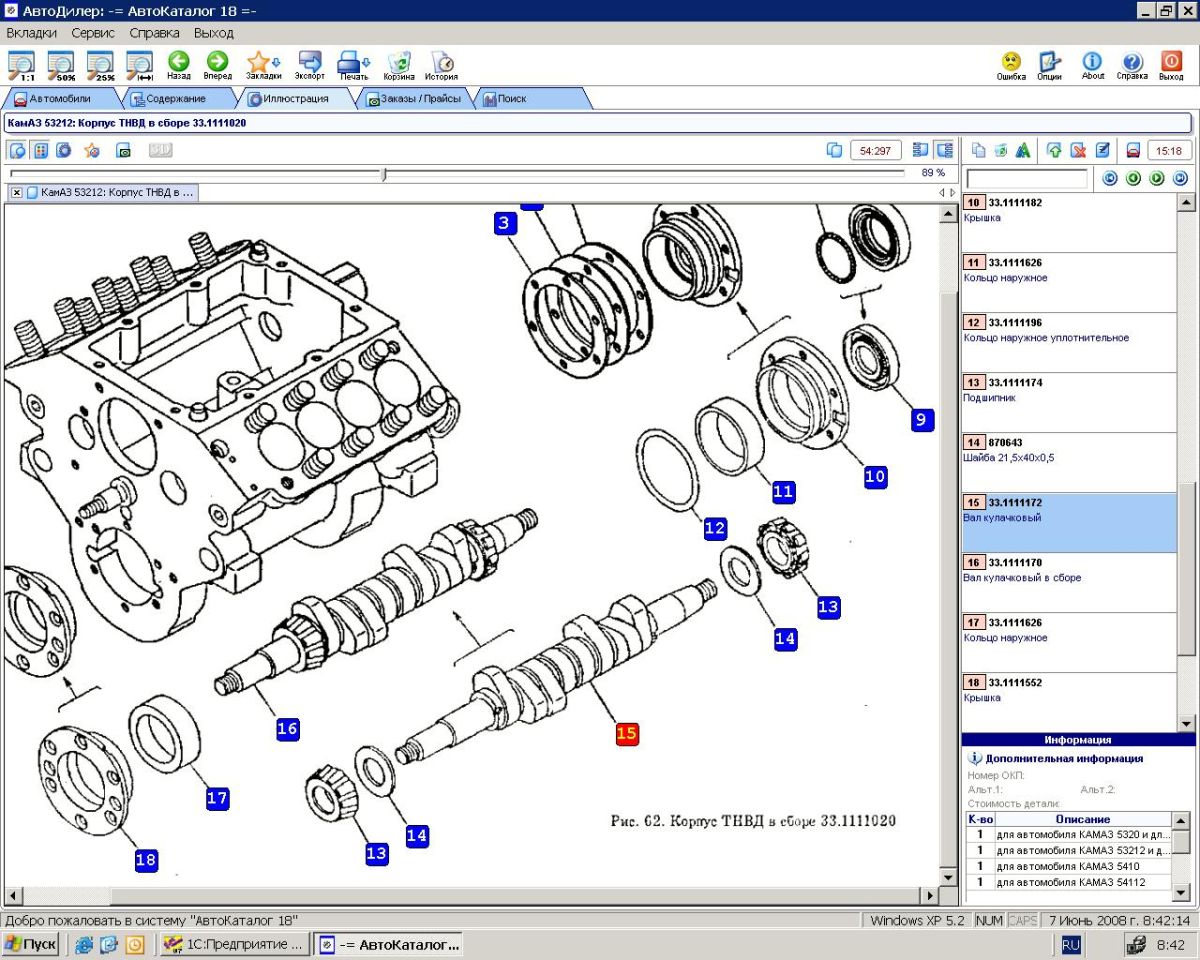Click the blue ring illustration toolbar icon

(x=64, y=150)
